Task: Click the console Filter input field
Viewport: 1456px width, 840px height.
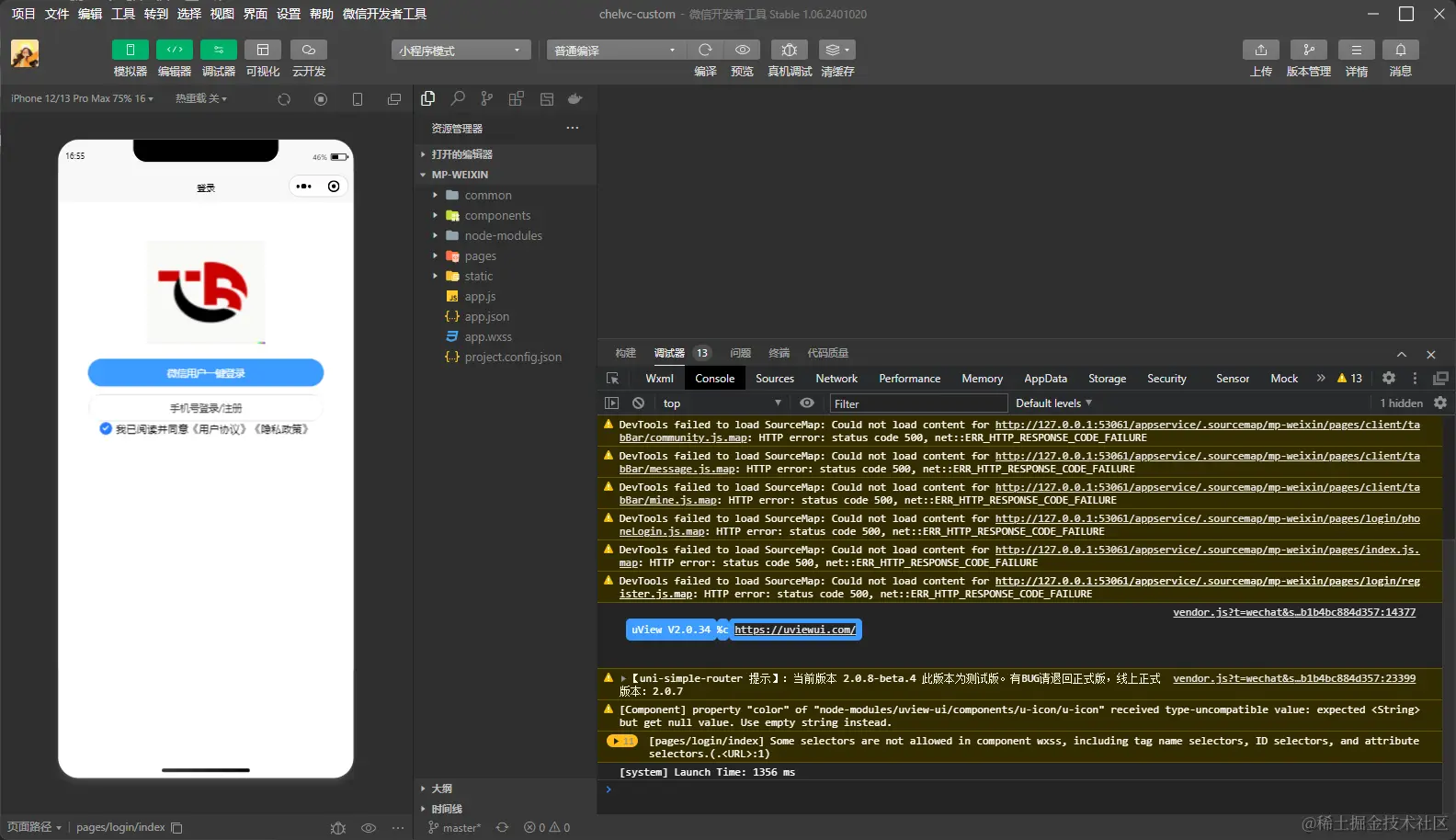Action: (918, 403)
